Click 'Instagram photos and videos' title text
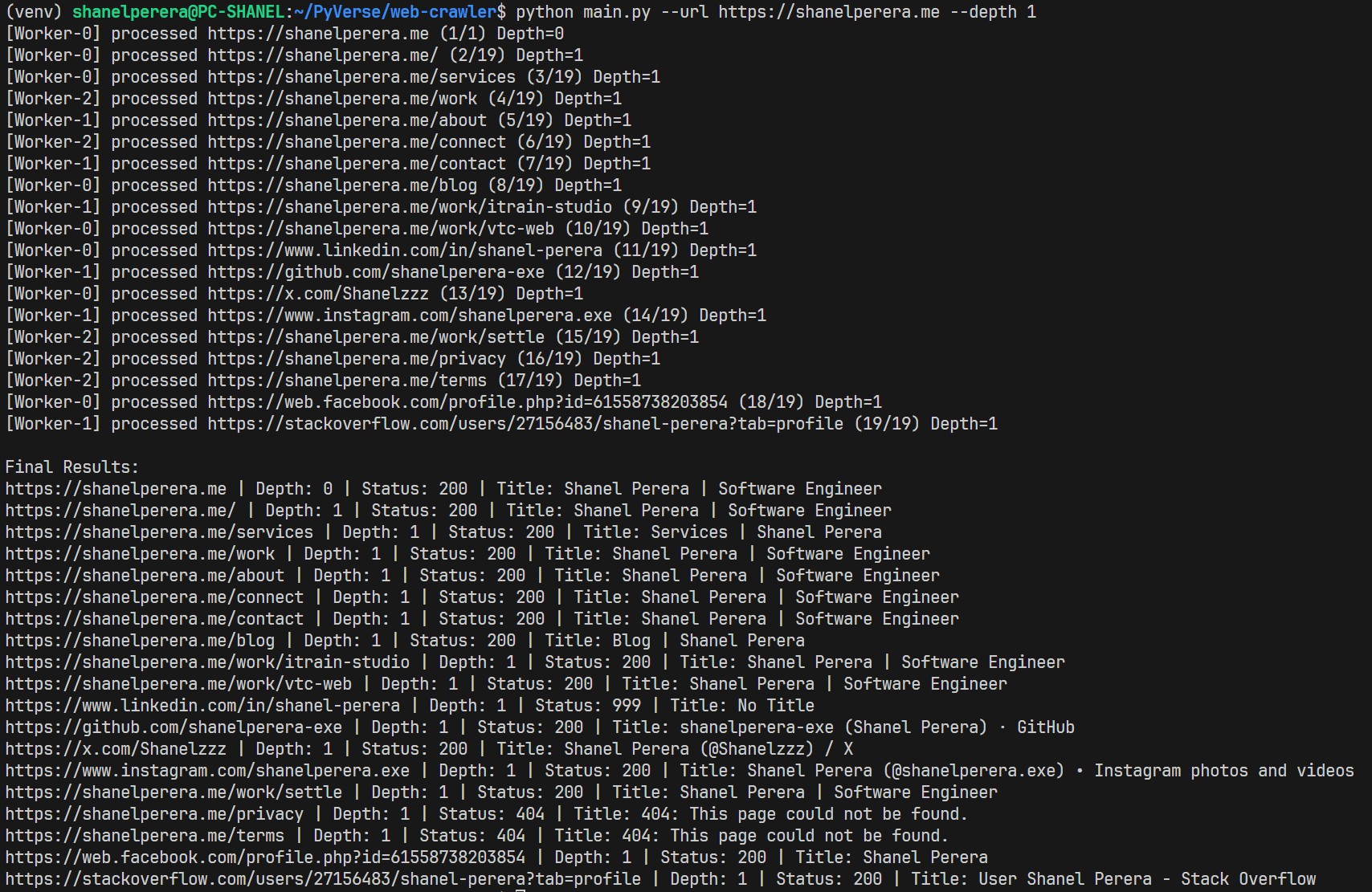Image resolution: width=1372 pixels, height=892 pixels. [1224, 771]
